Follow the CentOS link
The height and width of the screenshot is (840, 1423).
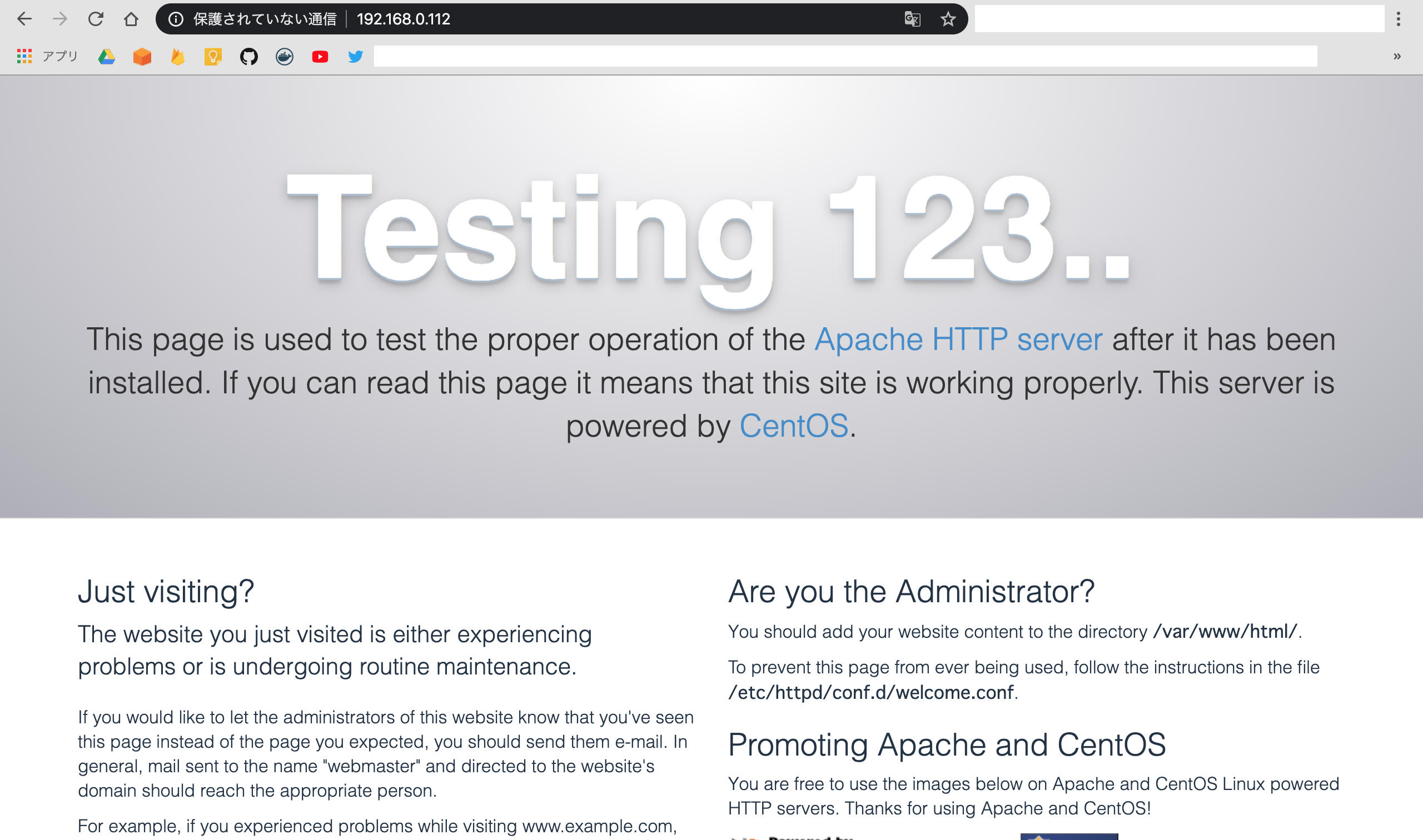coord(793,426)
